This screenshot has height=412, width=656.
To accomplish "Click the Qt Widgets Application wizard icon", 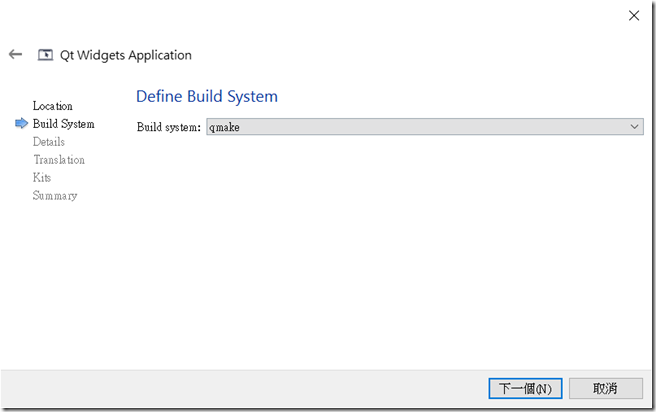I will (45, 55).
